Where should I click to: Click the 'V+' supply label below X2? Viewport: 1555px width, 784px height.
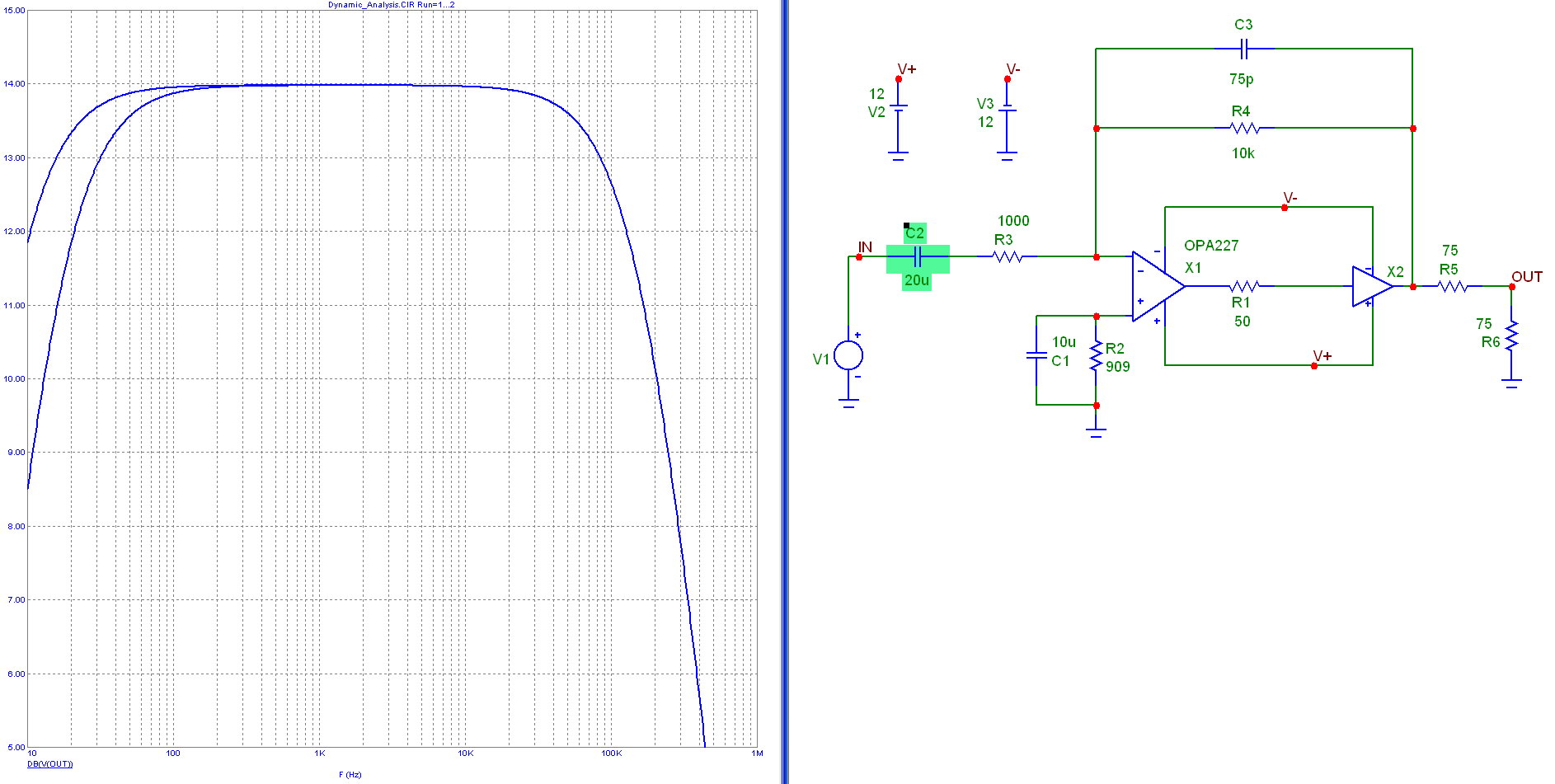(x=1322, y=356)
